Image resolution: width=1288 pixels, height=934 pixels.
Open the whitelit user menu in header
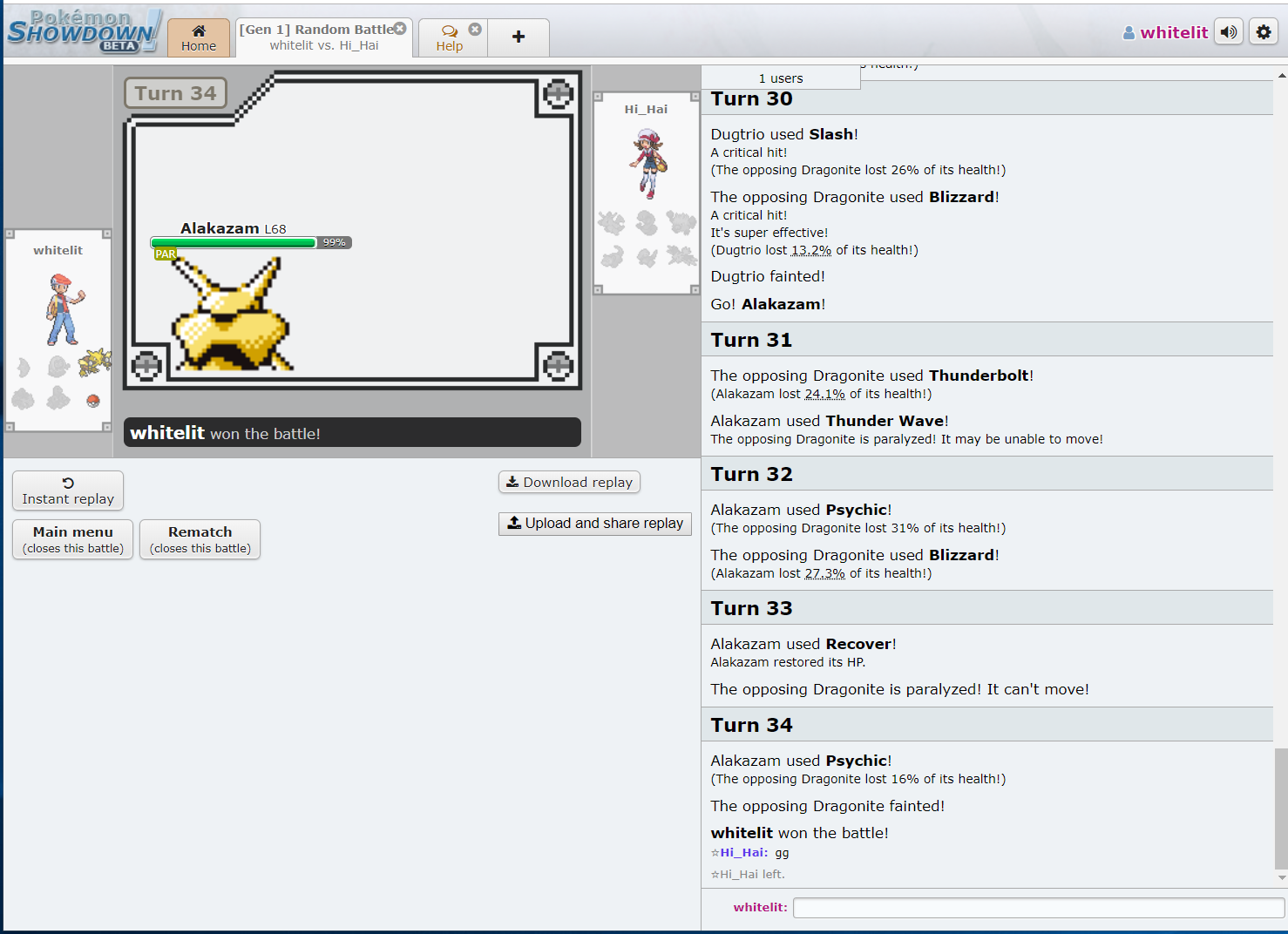click(x=1165, y=32)
